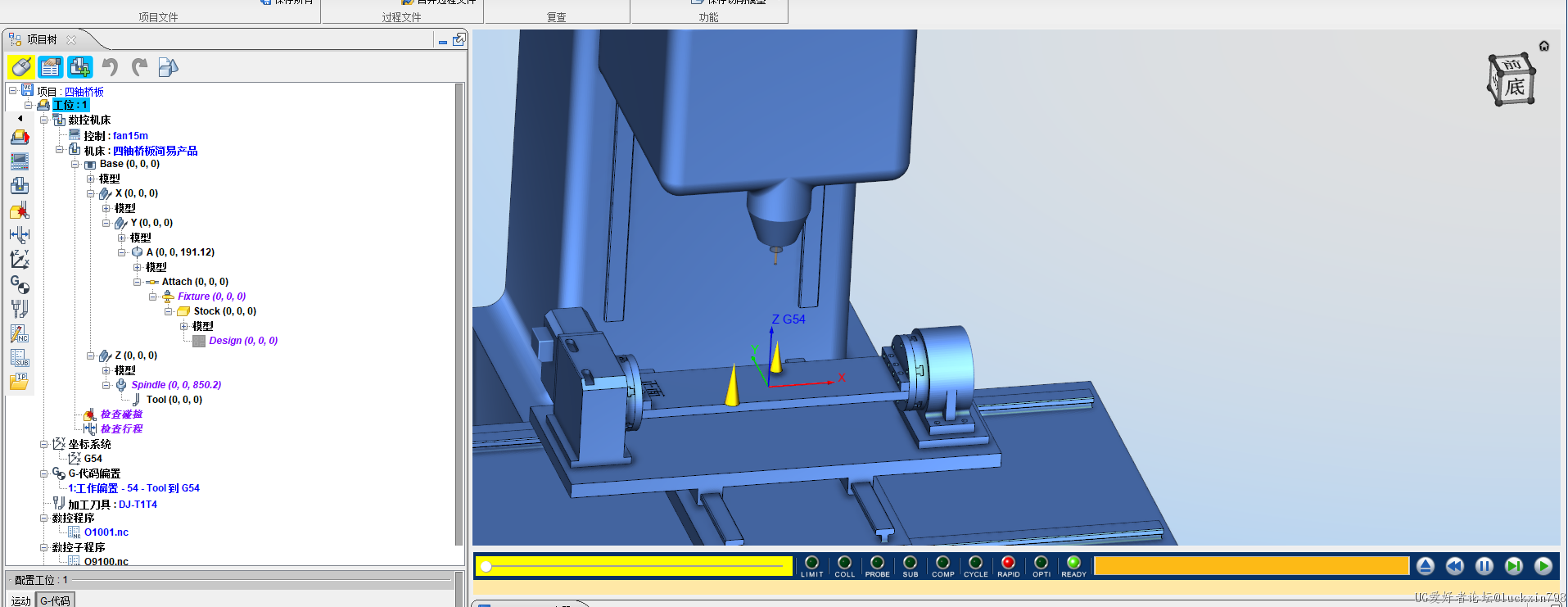Image resolution: width=1568 pixels, height=607 pixels.
Task: Collapse the Stock (0, 0, 0) node
Action: (168, 311)
